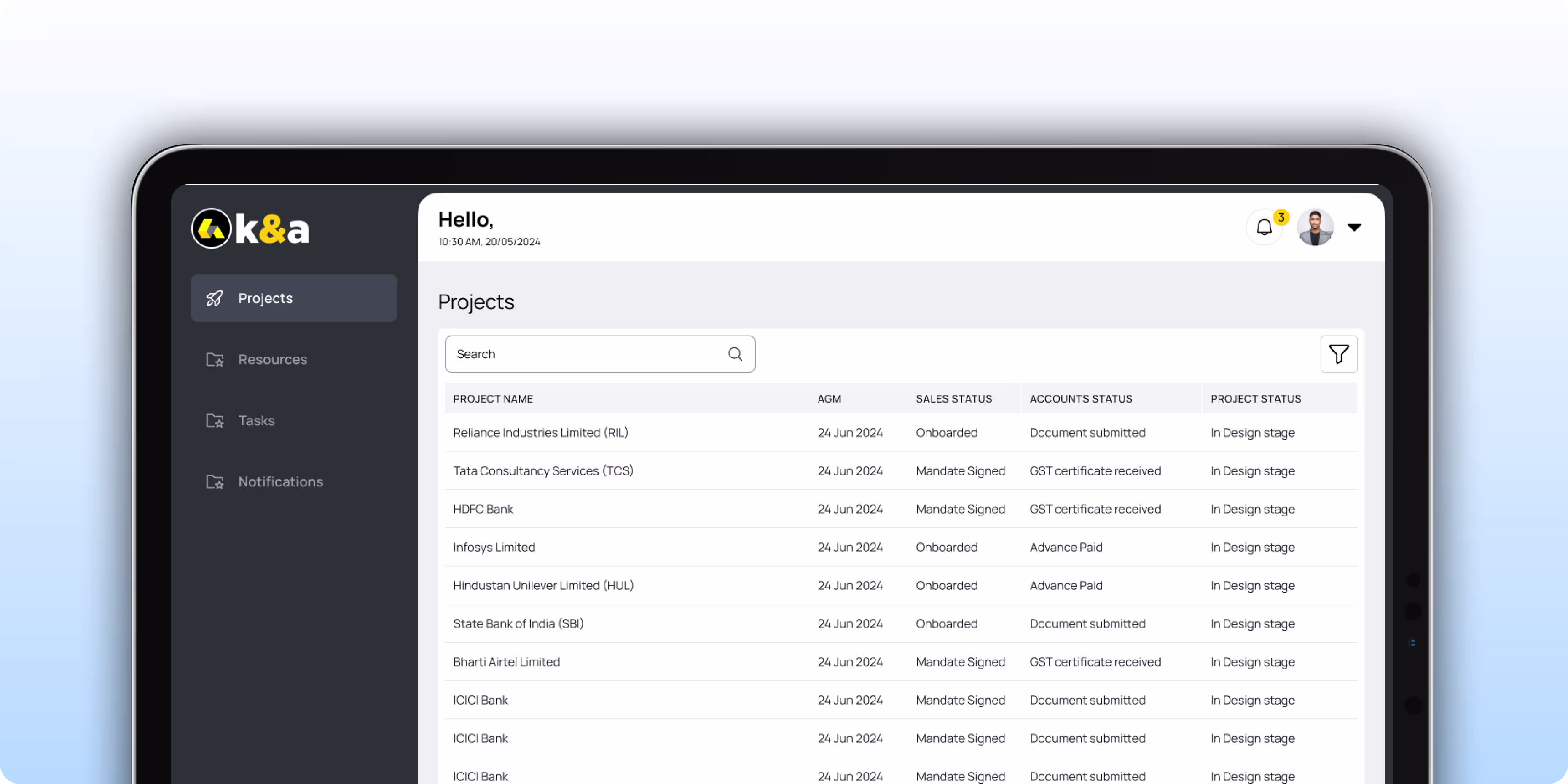
Task: Click the rocket icon beside Projects
Action: [x=214, y=298]
